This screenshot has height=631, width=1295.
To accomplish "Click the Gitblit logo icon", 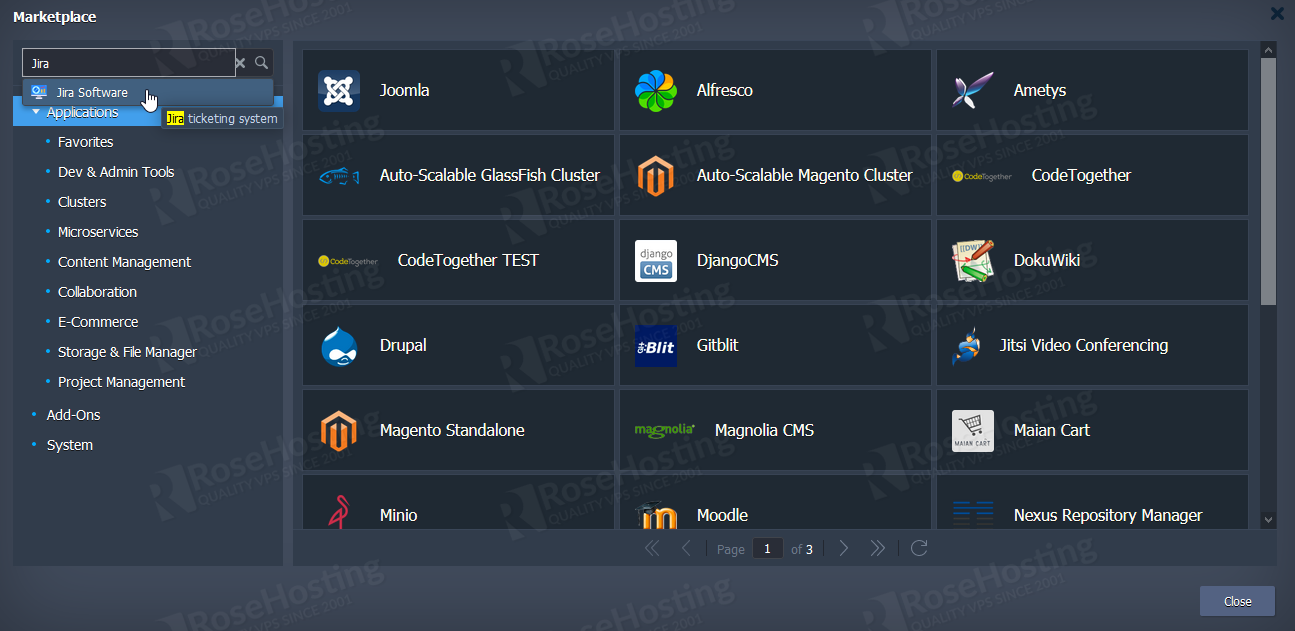I will (x=656, y=346).
